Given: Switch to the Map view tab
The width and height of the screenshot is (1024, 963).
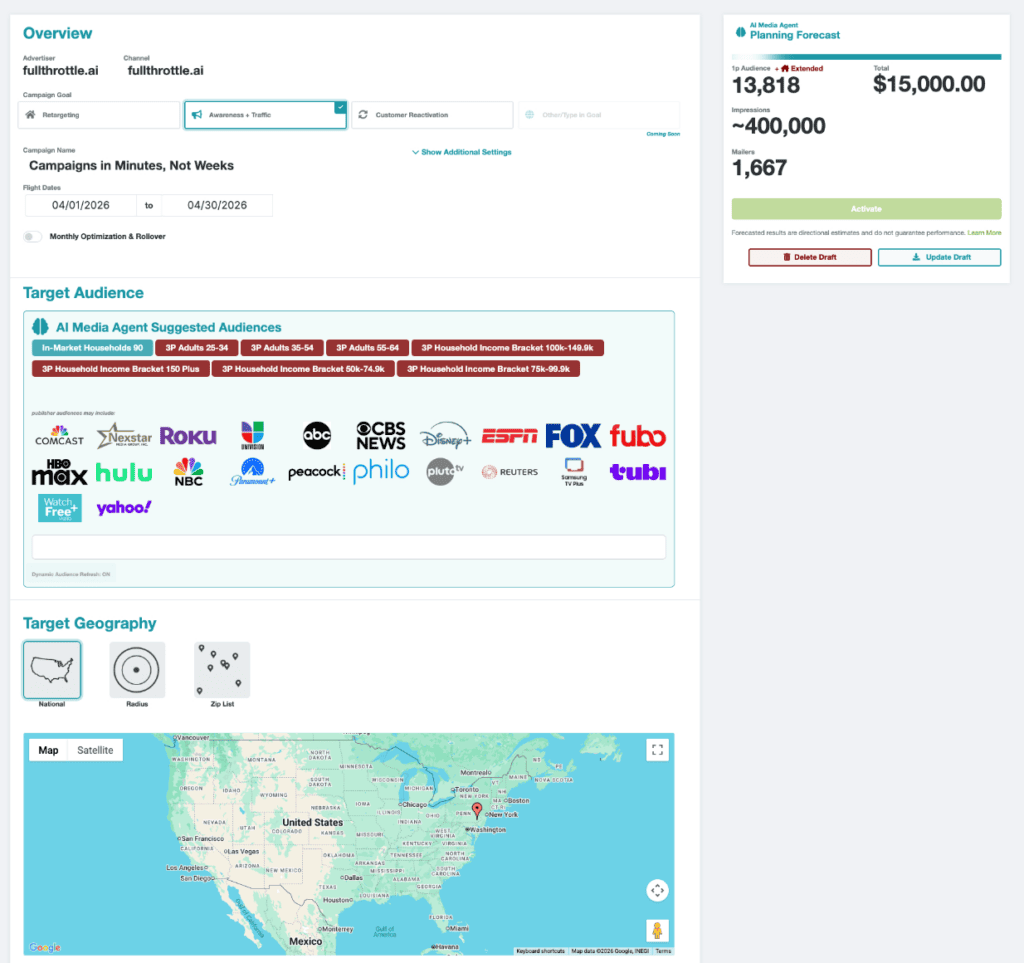Looking at the screenshot, I should coord(48,750).
